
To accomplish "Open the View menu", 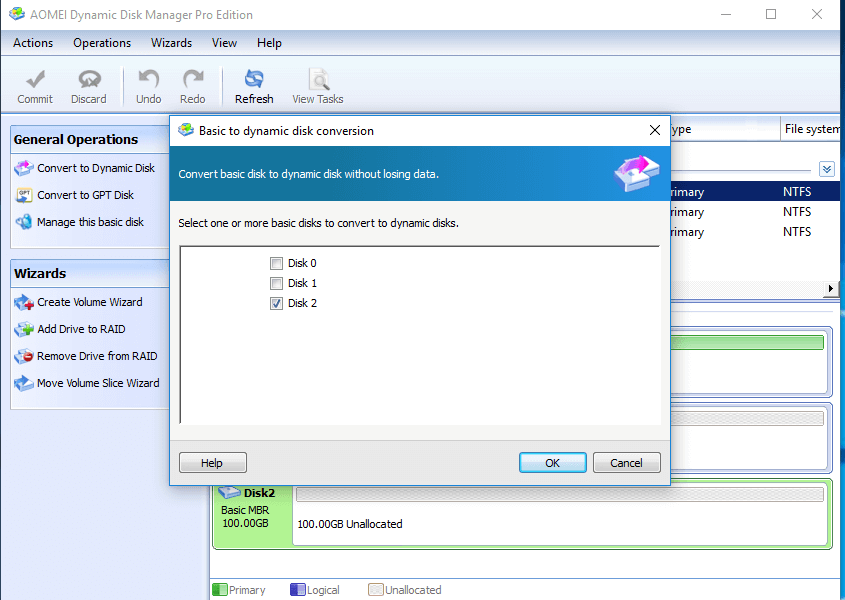I will [224, 43].
